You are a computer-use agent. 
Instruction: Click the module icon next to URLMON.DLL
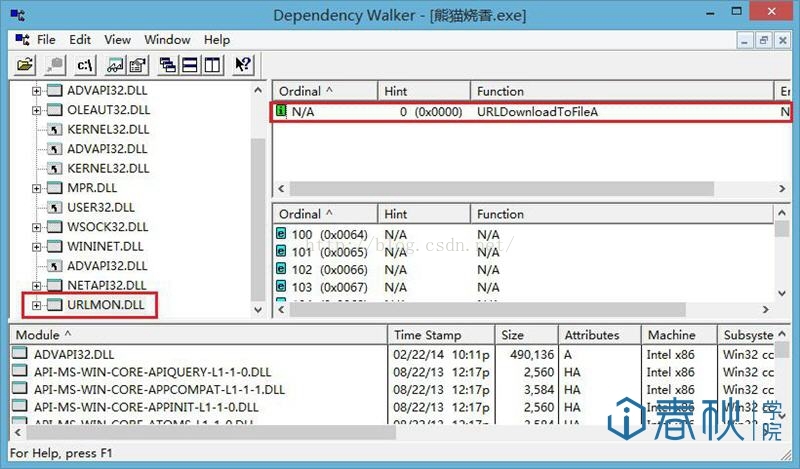coord(55,305)
